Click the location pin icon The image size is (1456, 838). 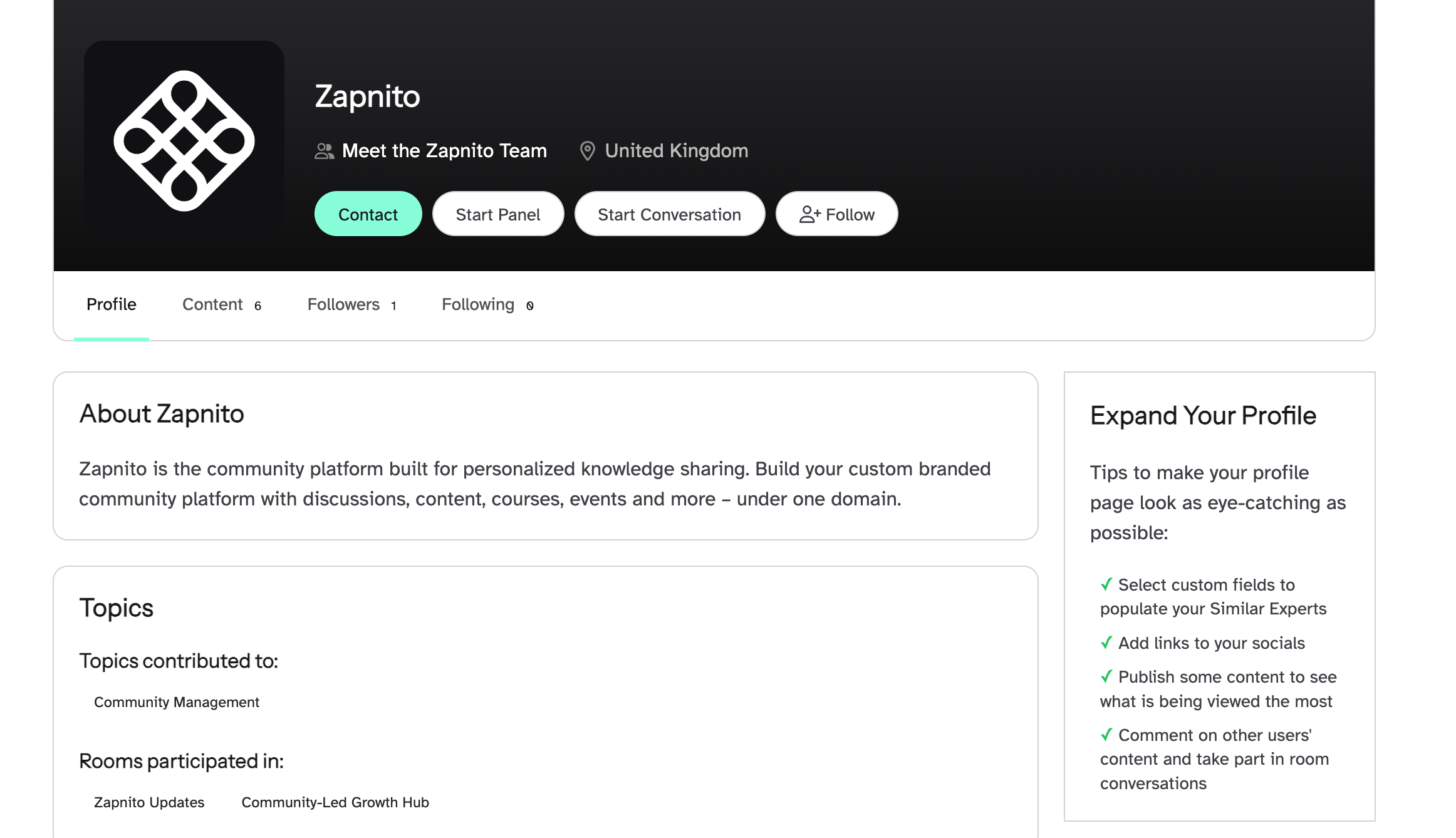point(587,151)
